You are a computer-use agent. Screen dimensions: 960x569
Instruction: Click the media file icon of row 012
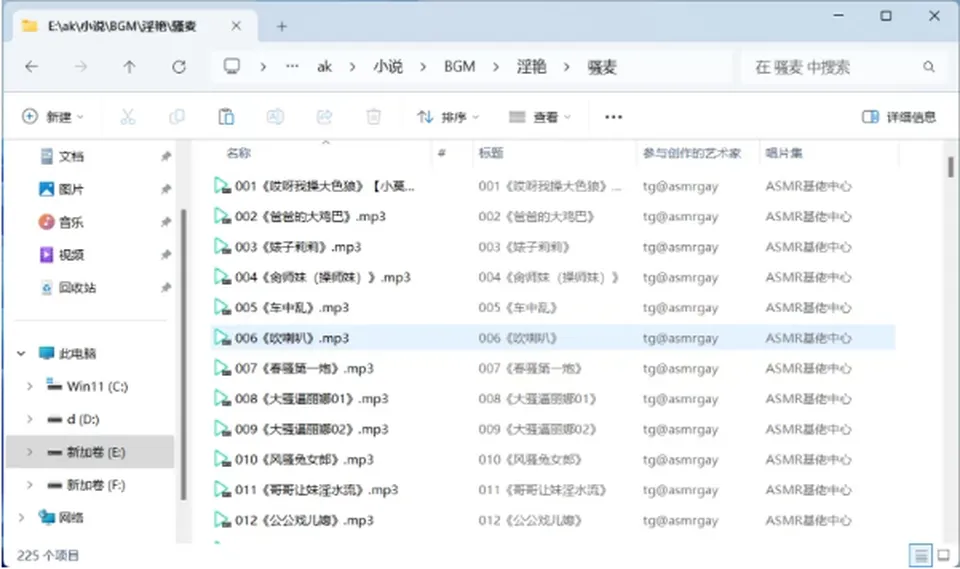coord(222,520)
